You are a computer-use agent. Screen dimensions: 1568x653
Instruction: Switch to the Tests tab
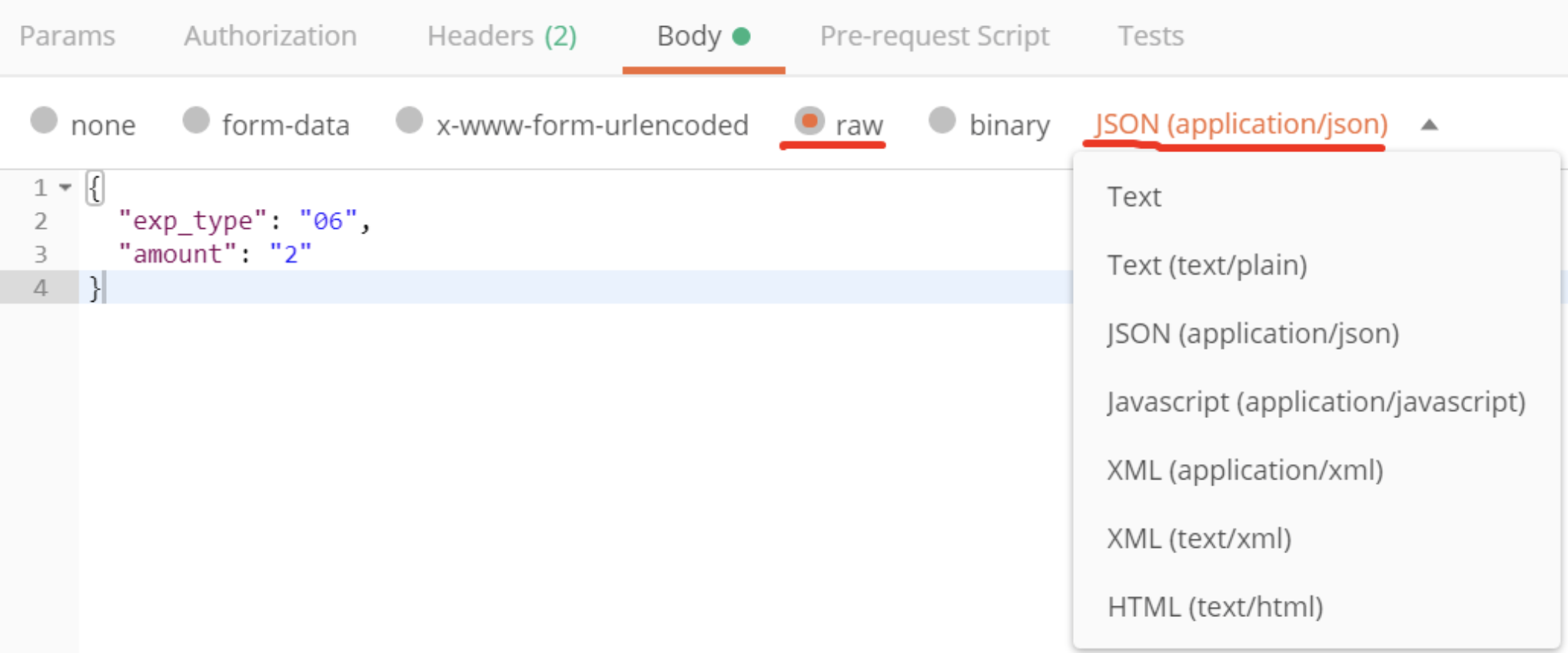tap(1150, 36)
